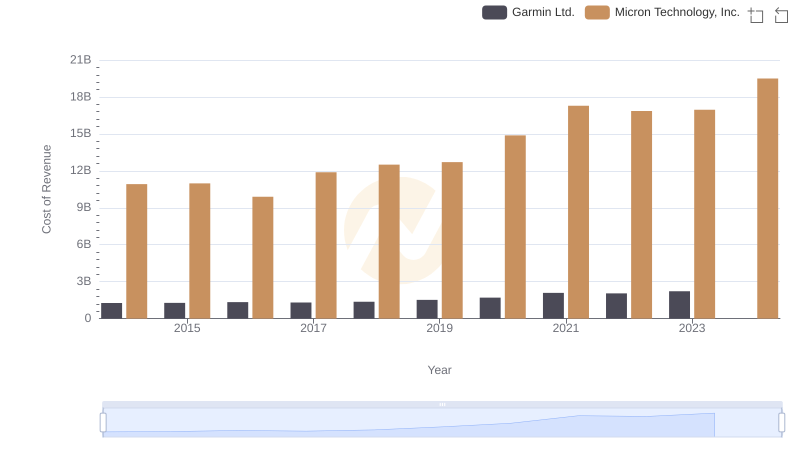Click the zoom reset restore icon
The width and height of the screenshot is (800, 461).
[x=781, y=15]
